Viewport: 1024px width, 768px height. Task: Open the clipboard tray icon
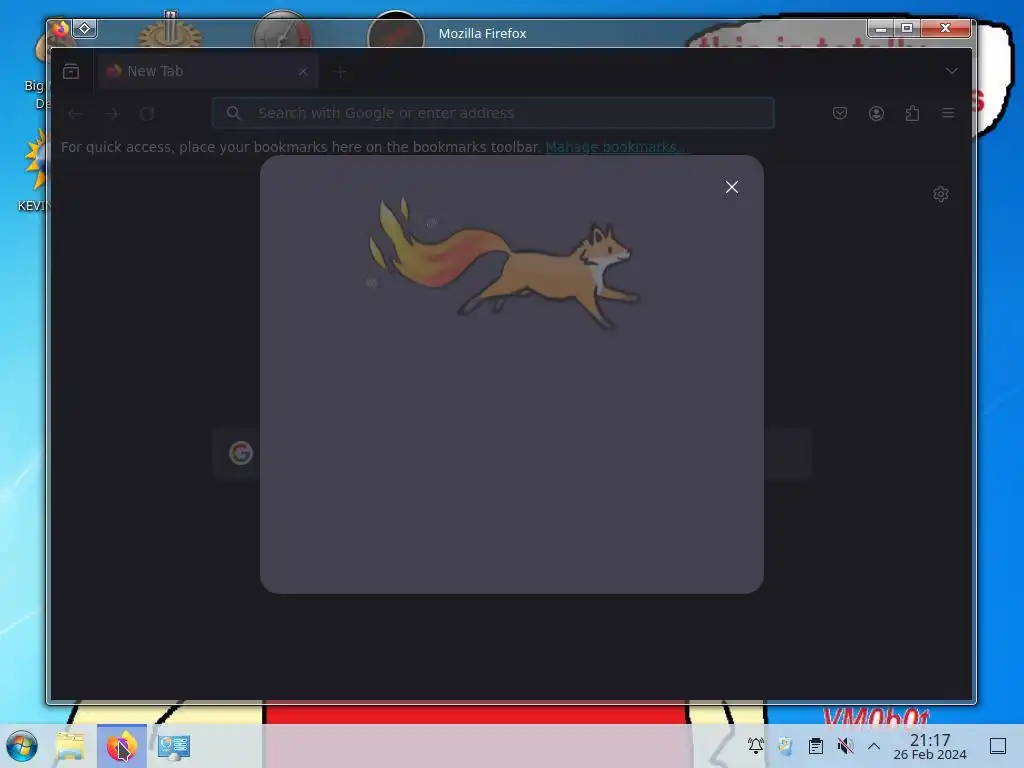tap(816, 745)
